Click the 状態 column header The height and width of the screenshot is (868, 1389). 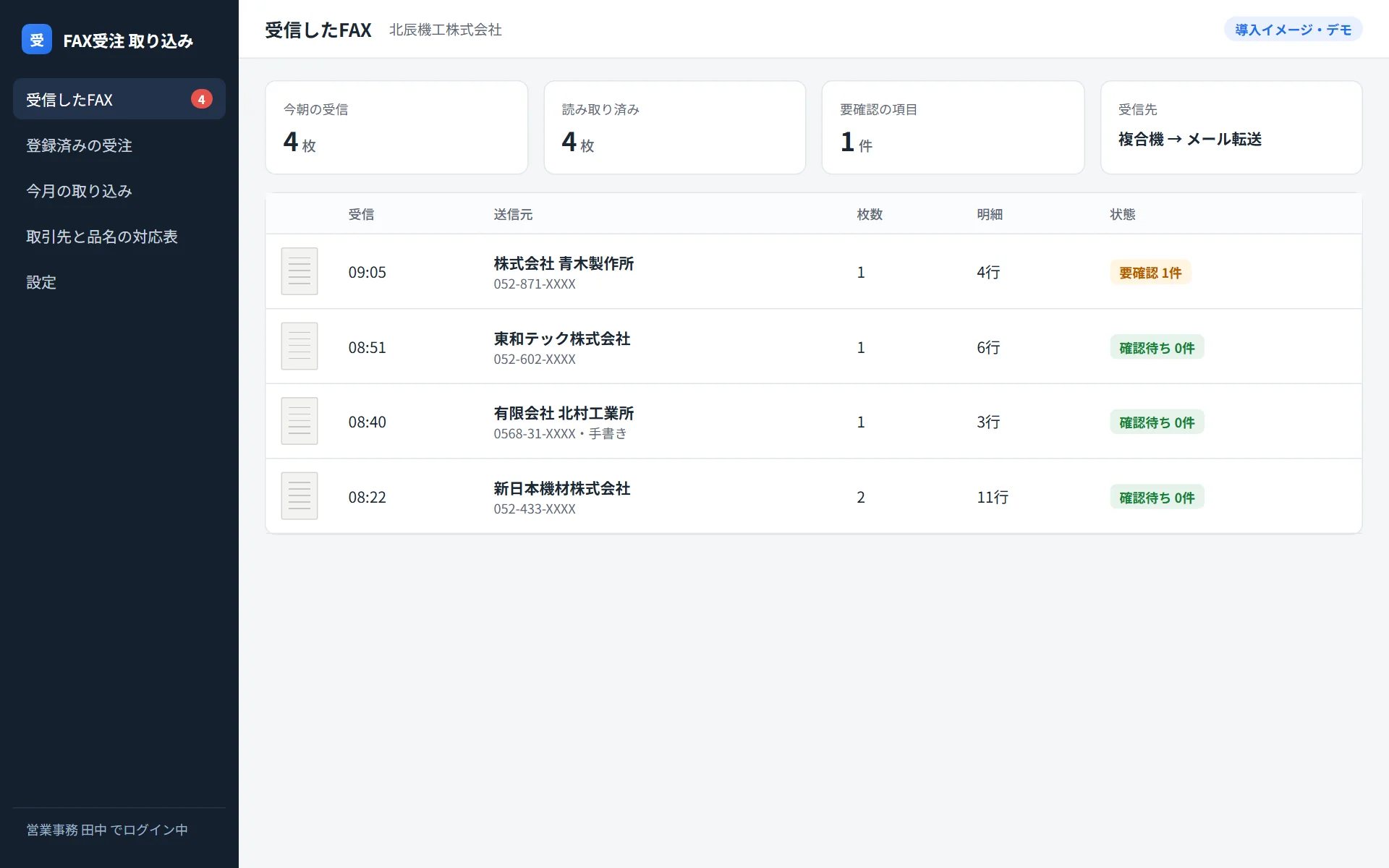[1123, 214]
